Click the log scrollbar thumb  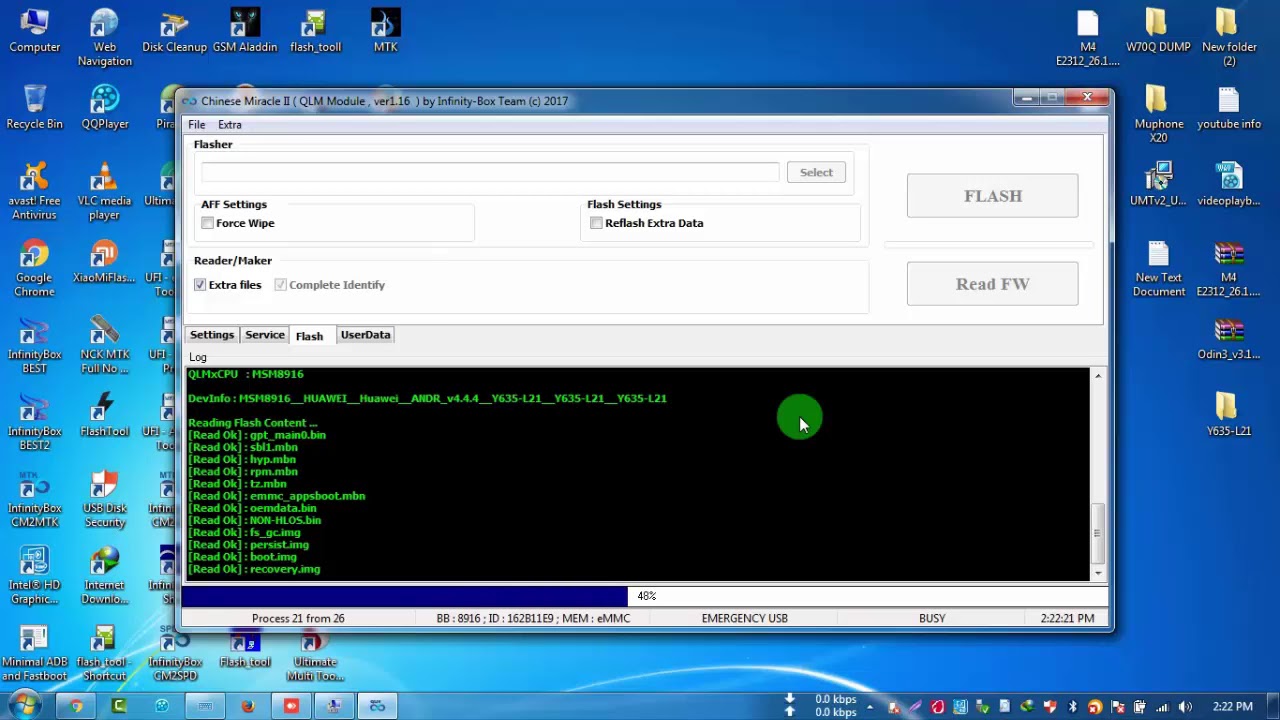pyautogui.click(x=1098, y=533)
